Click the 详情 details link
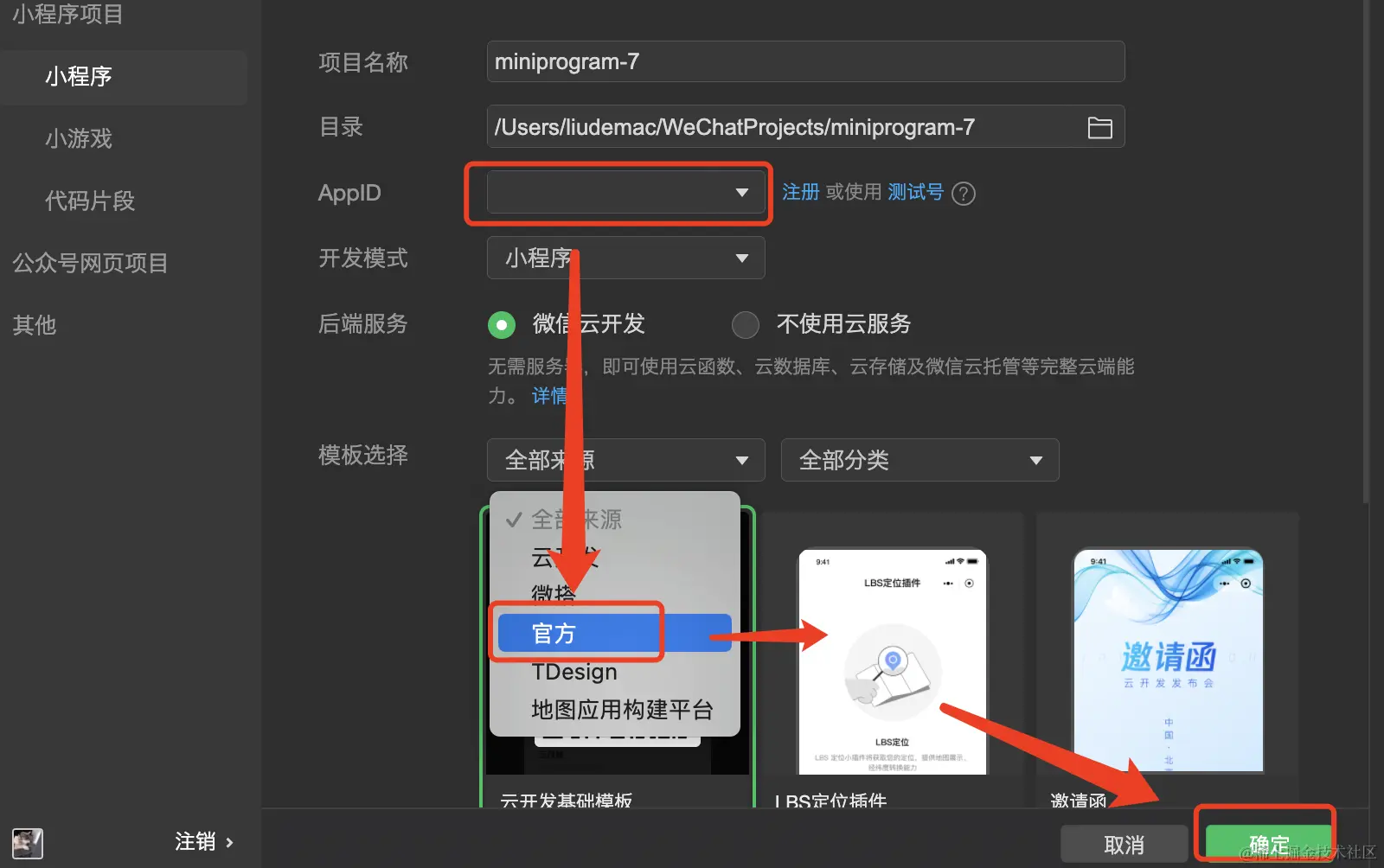The image size is (1384, 868). pyautogui.click(x=552, y=395)
